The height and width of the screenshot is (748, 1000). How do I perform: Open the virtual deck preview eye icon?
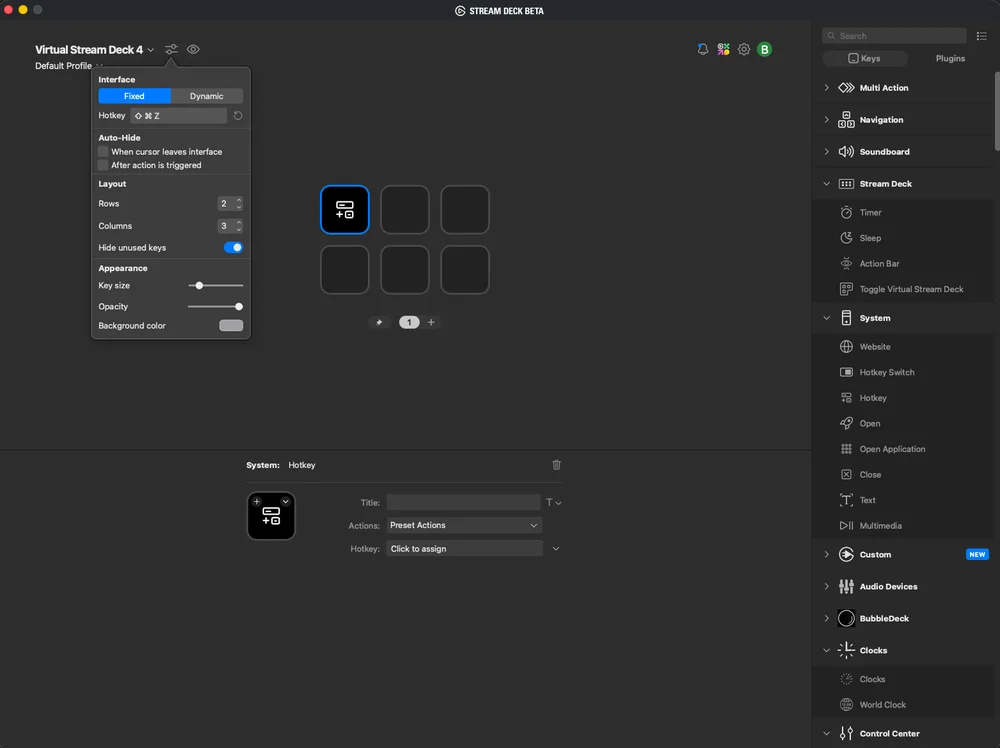click(x=193, y=49)
